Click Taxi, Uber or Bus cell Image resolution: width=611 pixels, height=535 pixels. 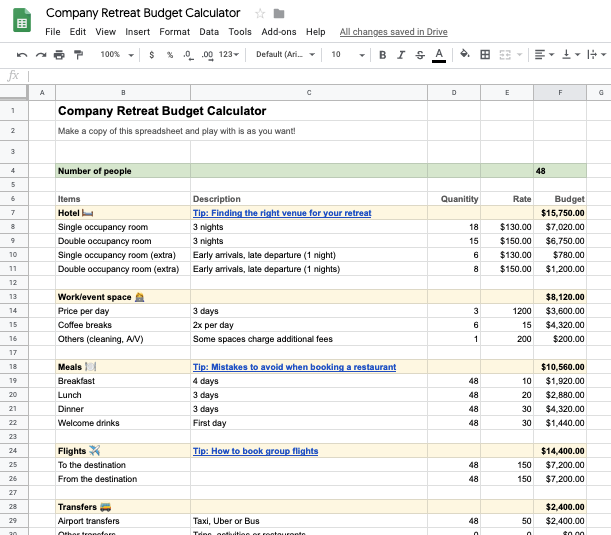[309, 521]
